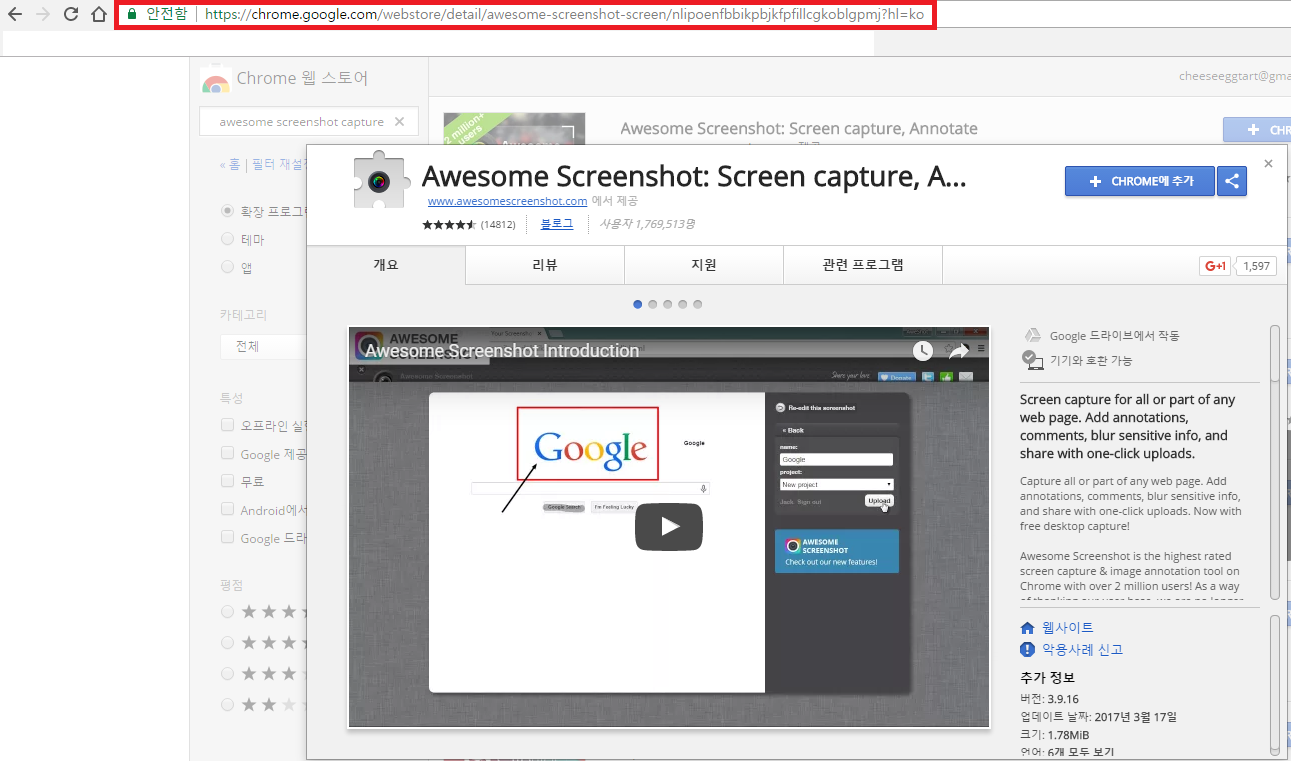Click the Chrome 웹 스토어 title text

coord(303,79)
